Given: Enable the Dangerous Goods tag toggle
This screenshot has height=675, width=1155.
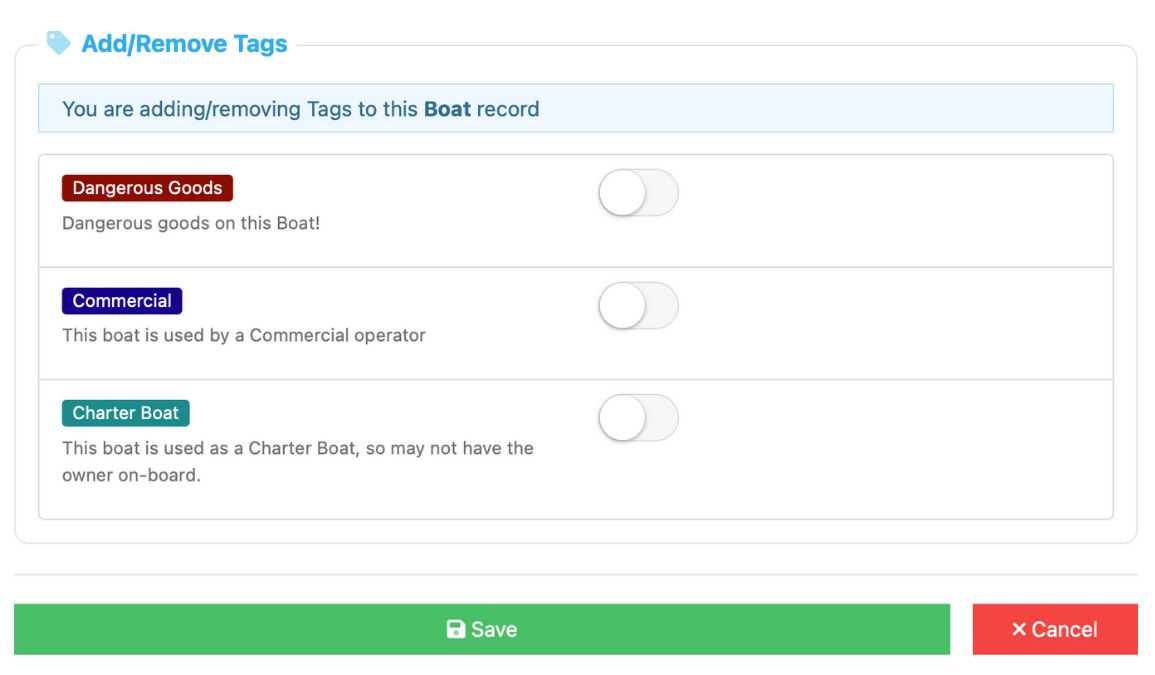Looking at the screenshot, I should point(638,193).
